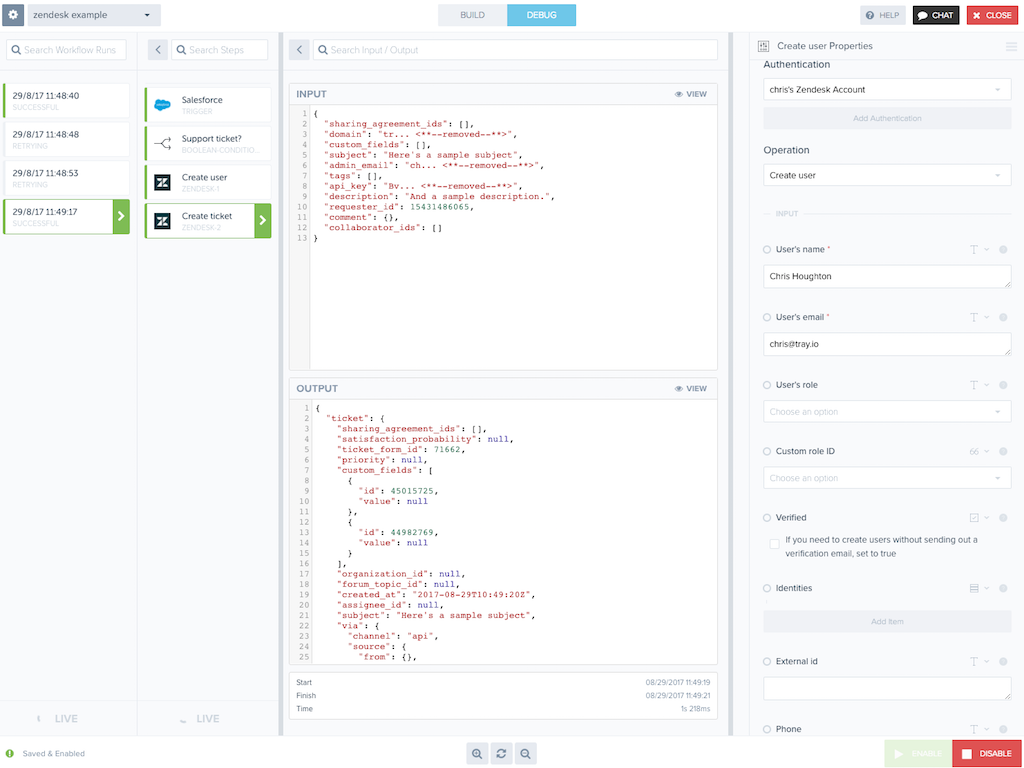Switch to the BUILD tab
This screenshot has height=768, width=1024.
point(471,15)
